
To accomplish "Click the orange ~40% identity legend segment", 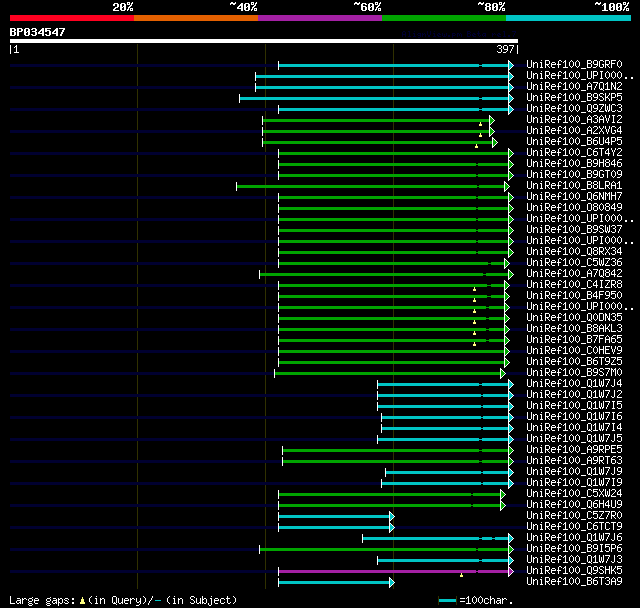I will pos(196,18).
